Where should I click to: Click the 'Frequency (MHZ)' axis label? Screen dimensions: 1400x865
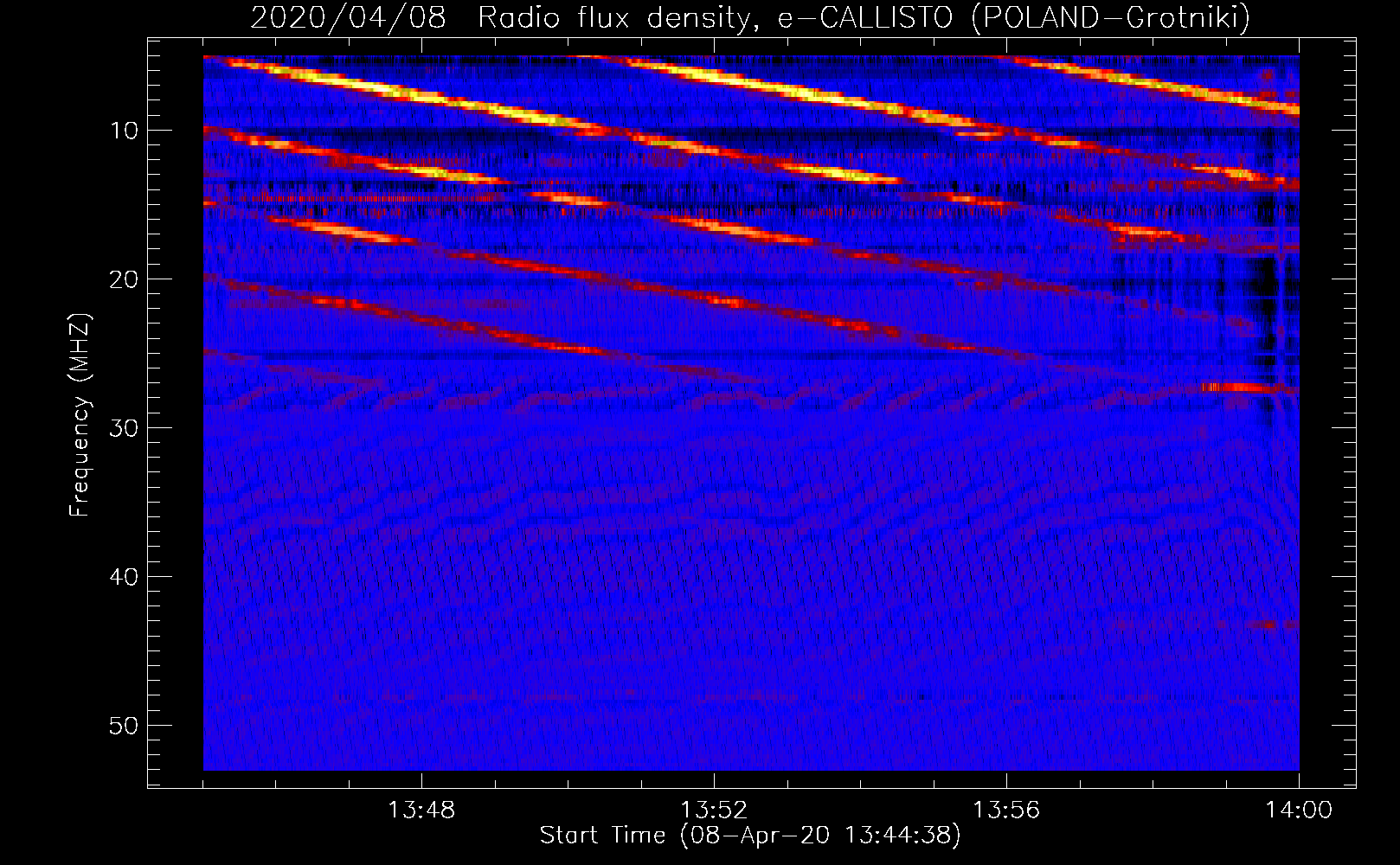pos(80,415)
